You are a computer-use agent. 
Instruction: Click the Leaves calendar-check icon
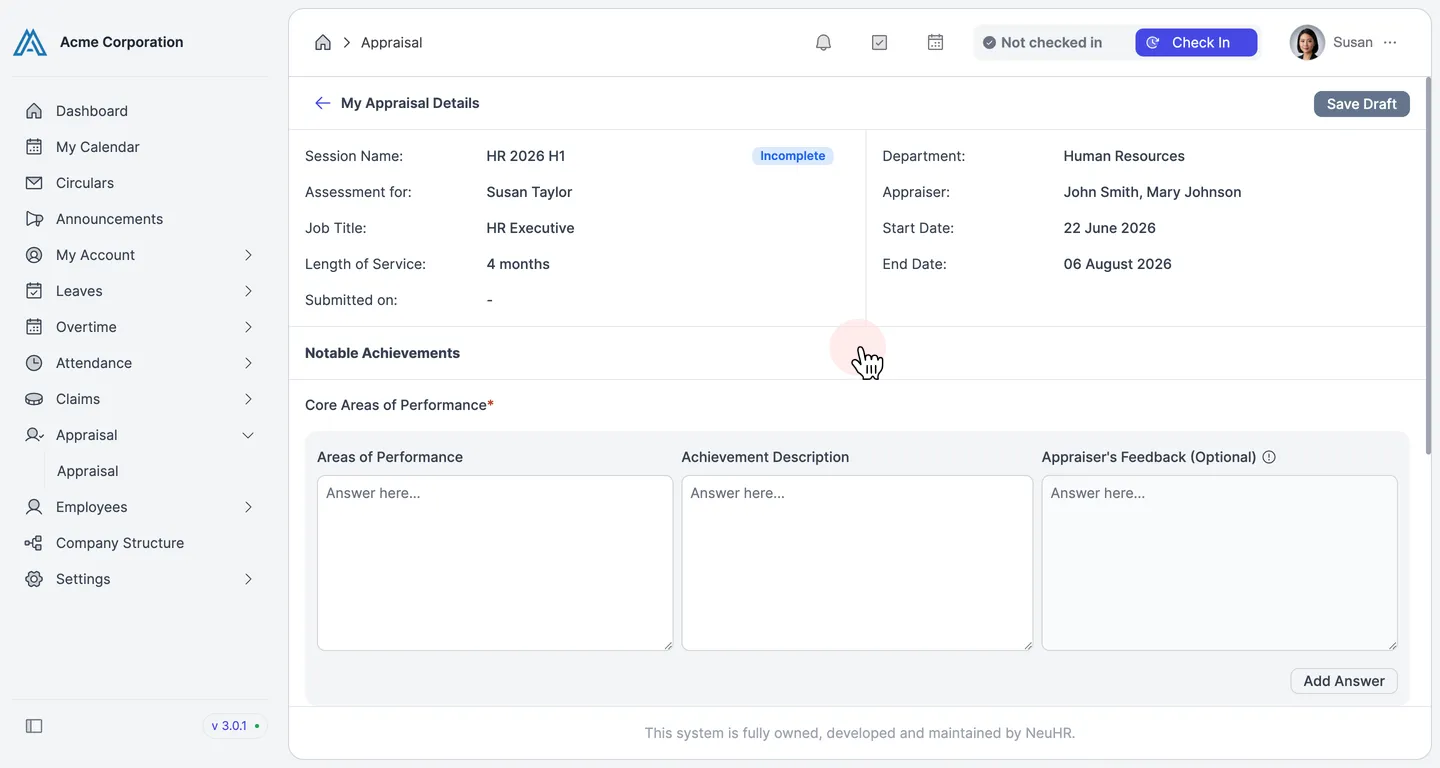34,291
